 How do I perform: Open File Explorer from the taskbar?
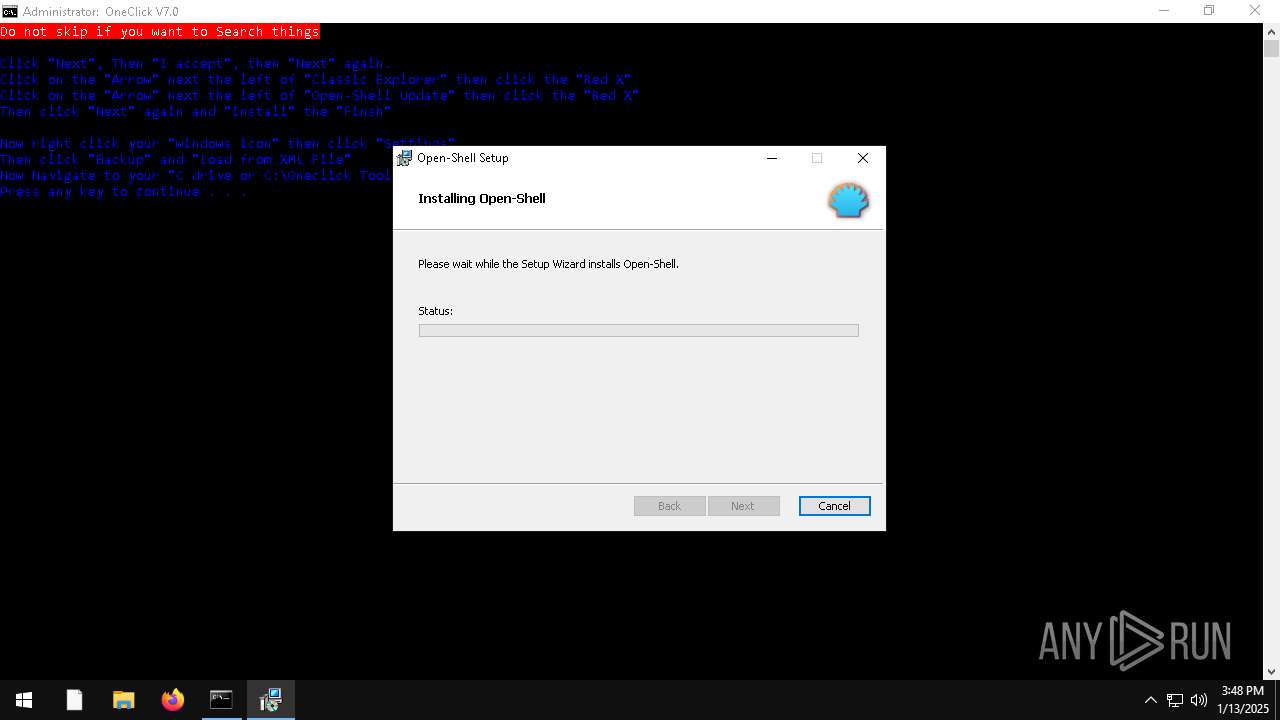pyautogui.click(x=123, y=700)
